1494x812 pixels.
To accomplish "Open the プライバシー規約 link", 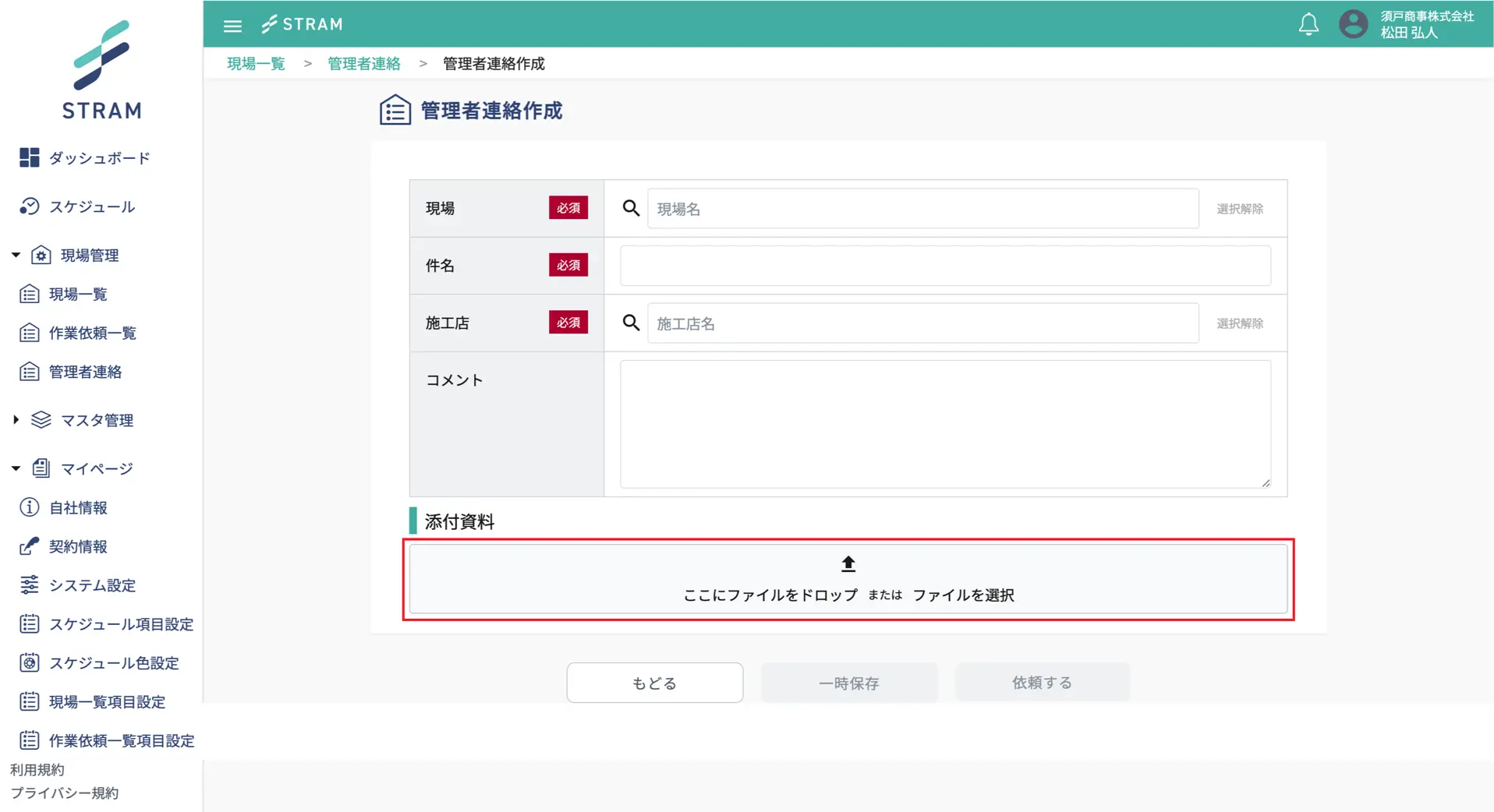I will (x=65, y=793).
